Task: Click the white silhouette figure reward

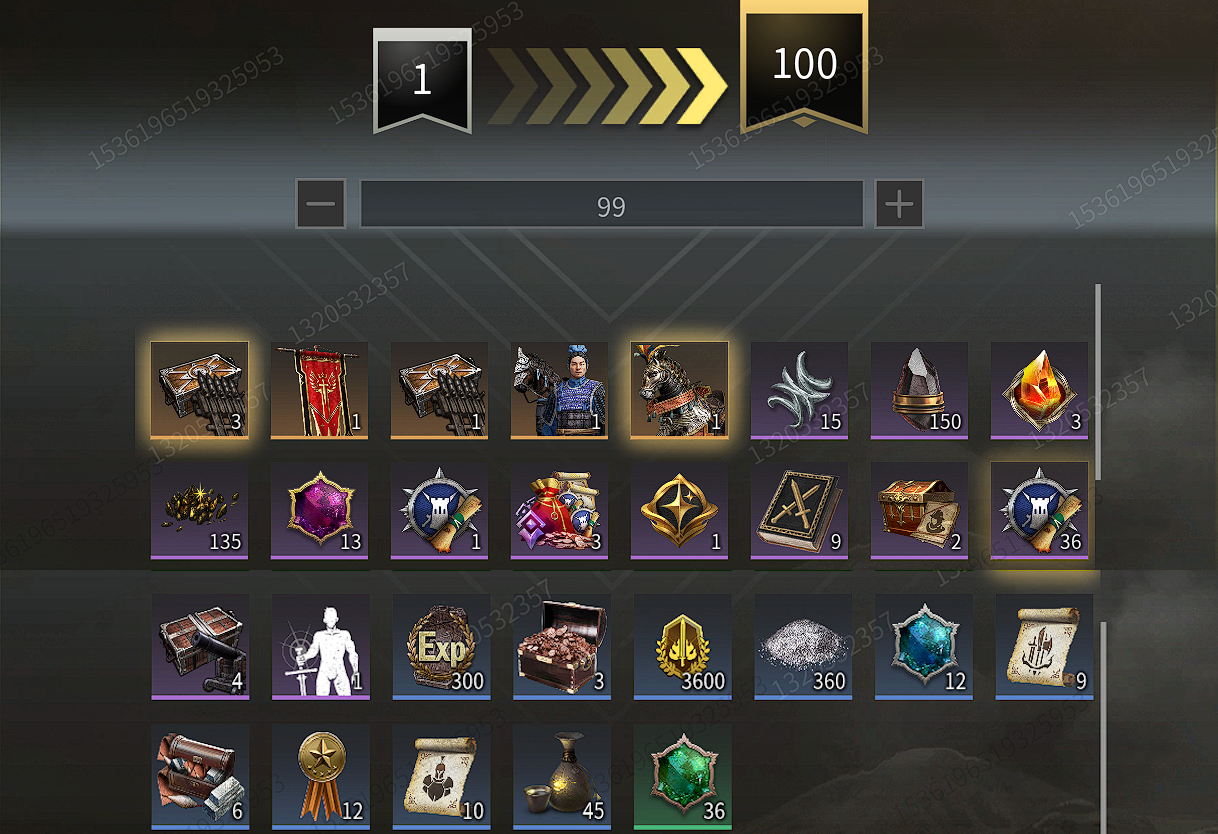Action: click(x=321, y=647)
